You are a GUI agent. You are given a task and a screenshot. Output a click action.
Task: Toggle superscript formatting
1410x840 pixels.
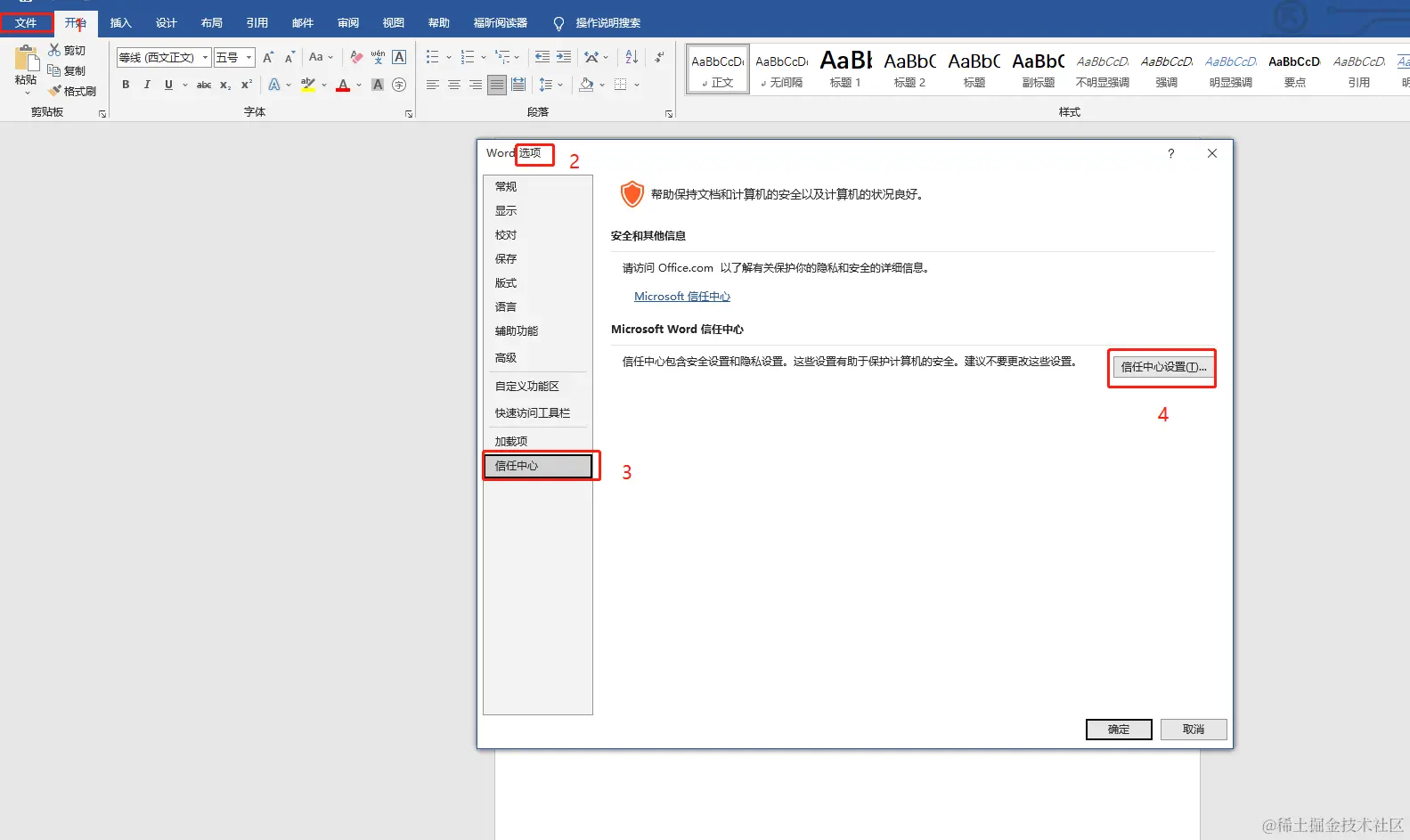(x=247, y=85)
